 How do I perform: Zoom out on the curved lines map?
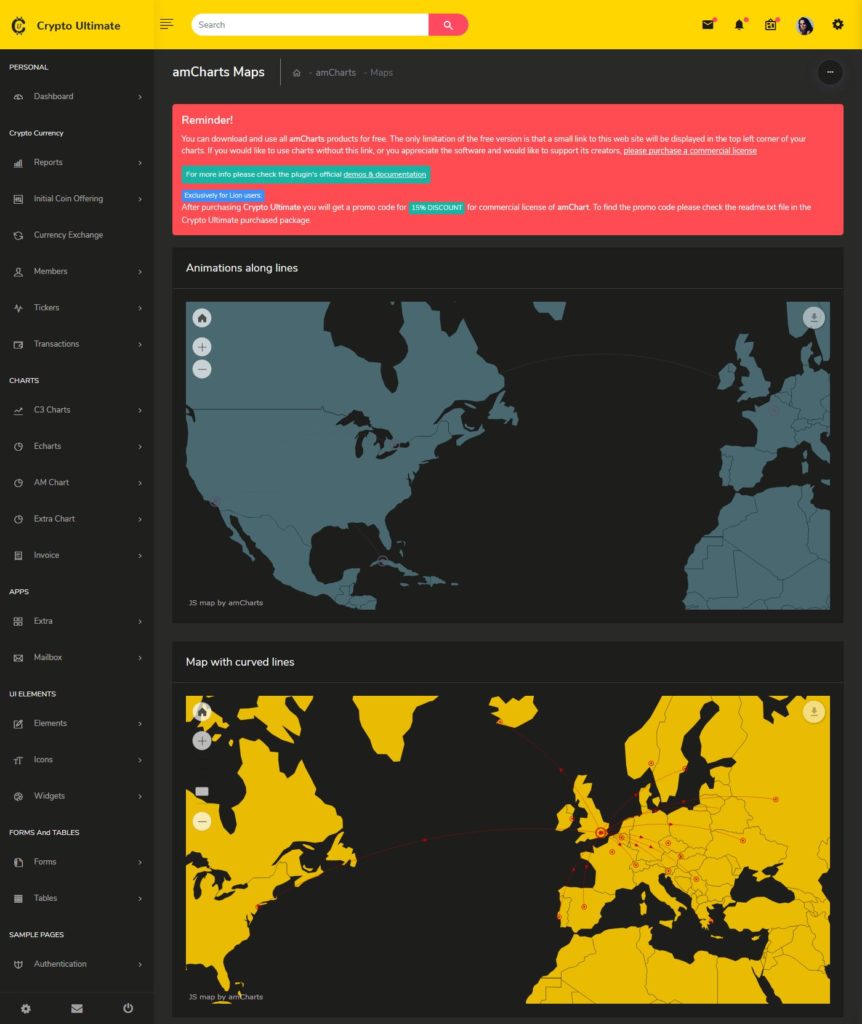point(202,821)
